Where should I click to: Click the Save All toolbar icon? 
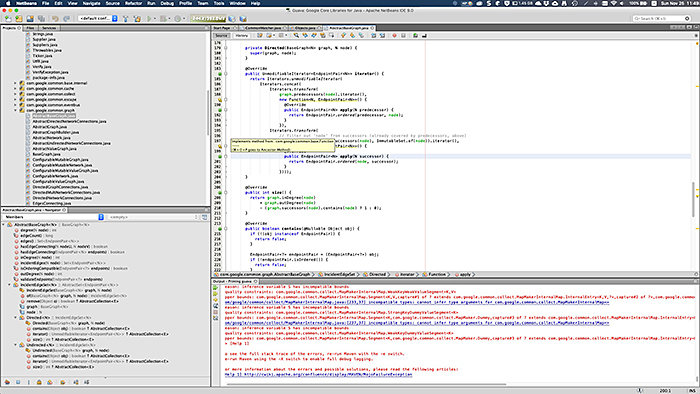(41, 19)
